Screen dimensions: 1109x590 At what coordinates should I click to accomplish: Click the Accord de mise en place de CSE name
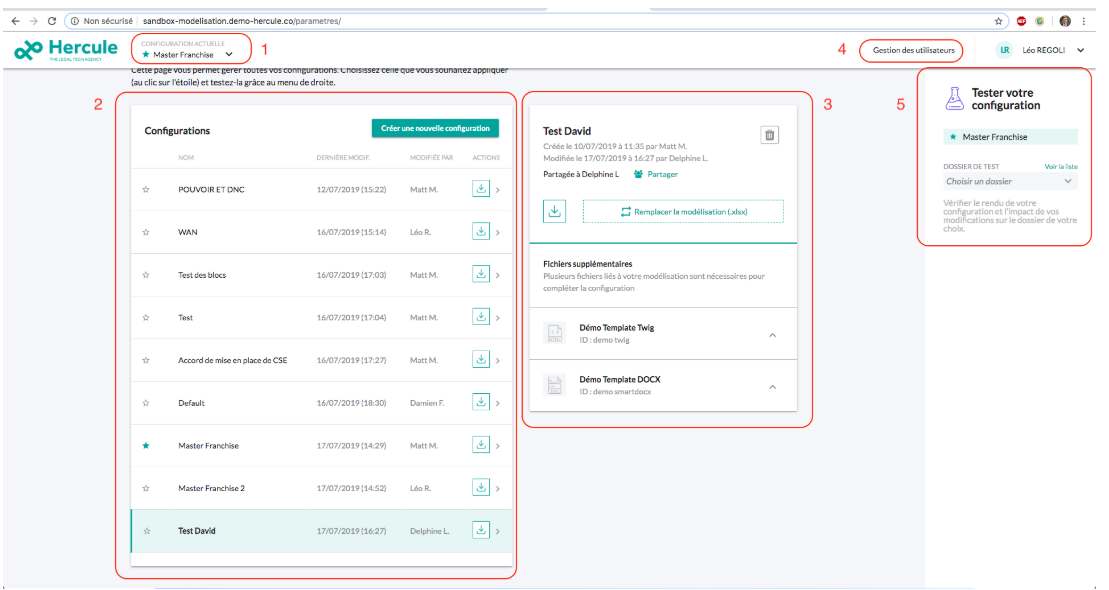[233, 360]
